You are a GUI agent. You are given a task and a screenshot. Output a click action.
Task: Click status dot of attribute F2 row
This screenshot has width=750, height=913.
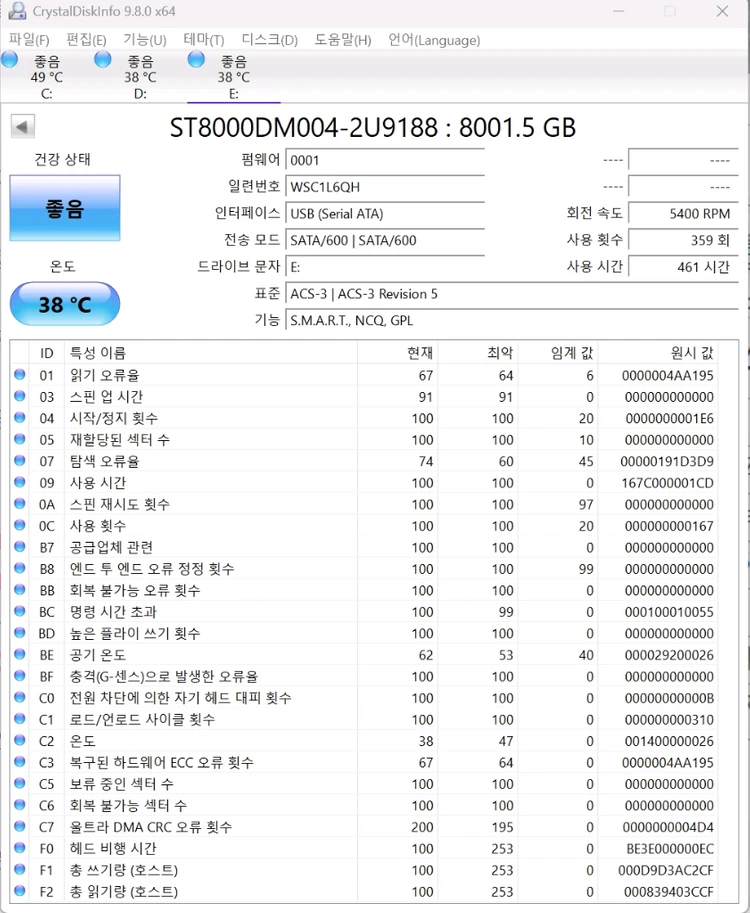pos(20,891)
